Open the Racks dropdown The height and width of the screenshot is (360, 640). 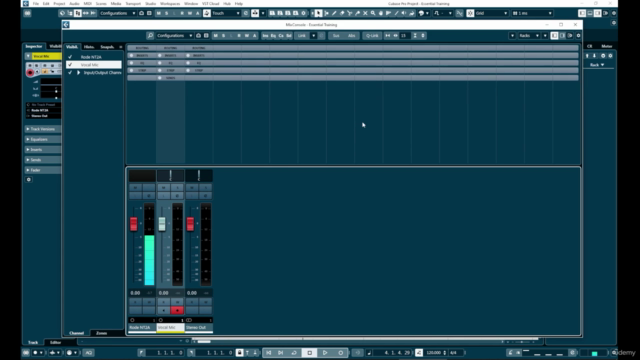click(x=529, y=36)
